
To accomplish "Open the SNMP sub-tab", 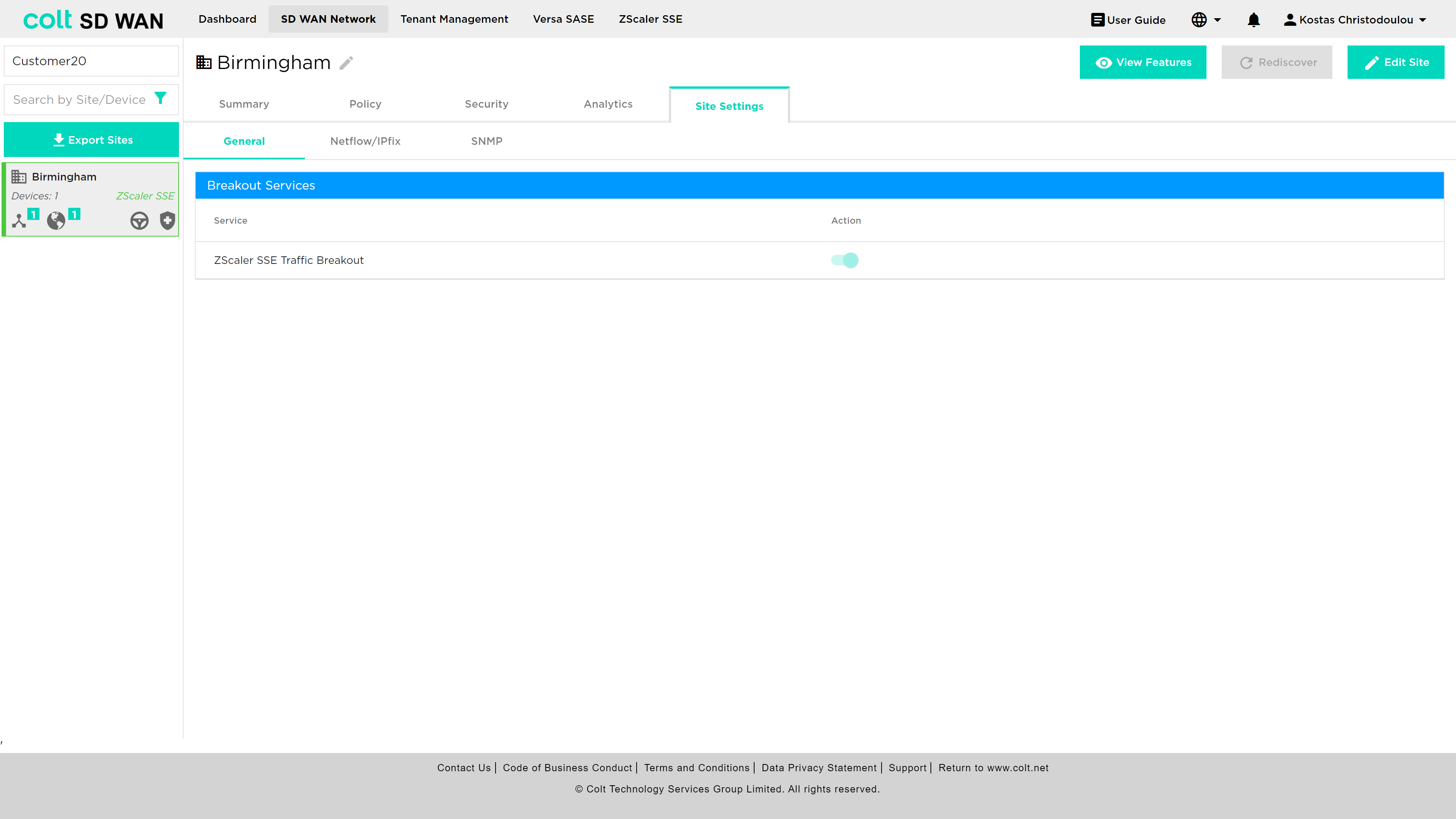I will click(x=486, y=141).
